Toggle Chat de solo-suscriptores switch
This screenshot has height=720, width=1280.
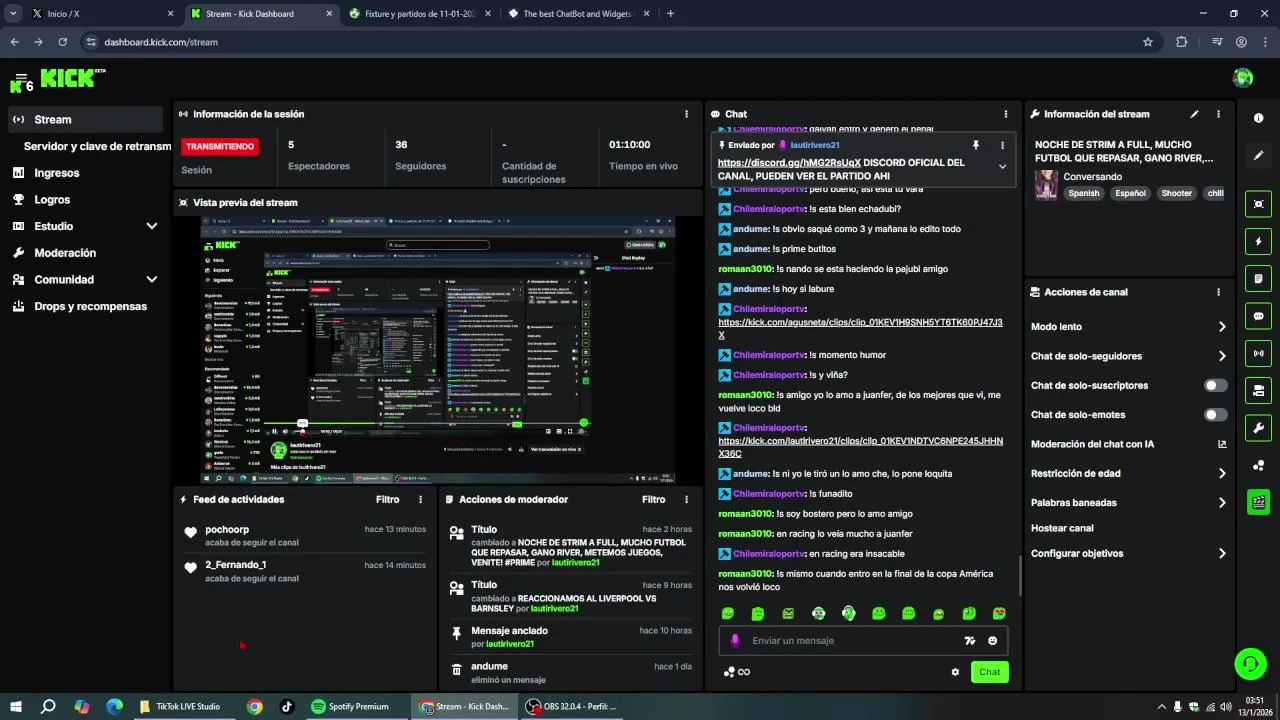coord(1216,385)
